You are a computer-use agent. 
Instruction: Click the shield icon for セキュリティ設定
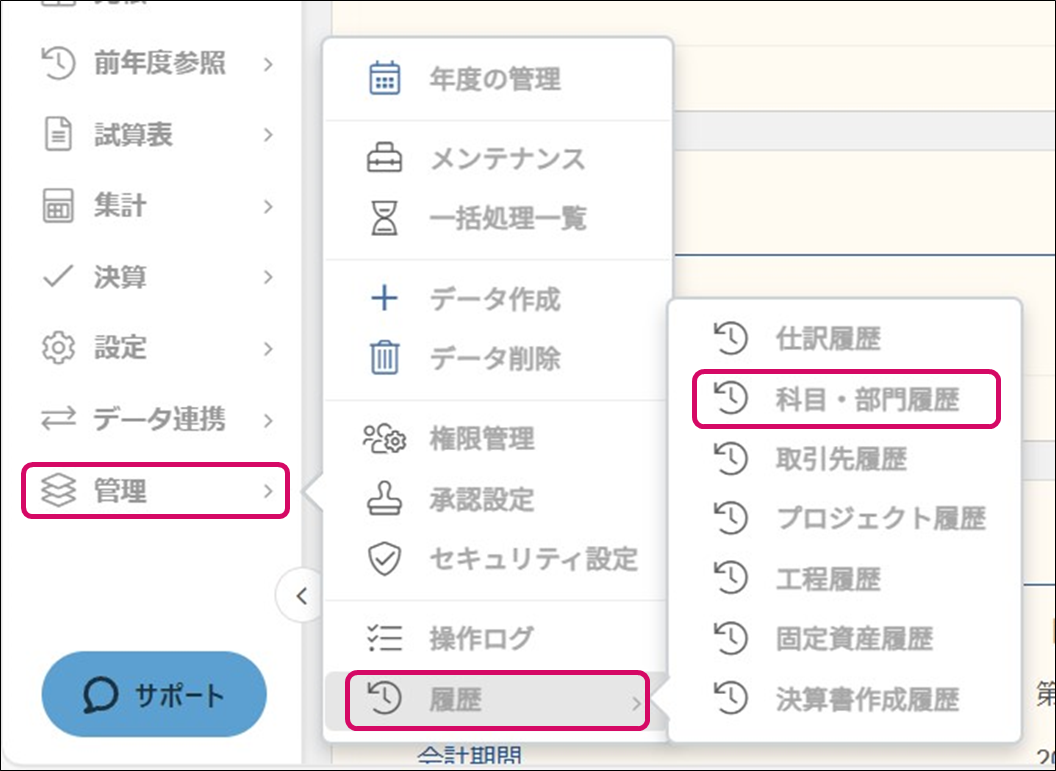[385, 559]
